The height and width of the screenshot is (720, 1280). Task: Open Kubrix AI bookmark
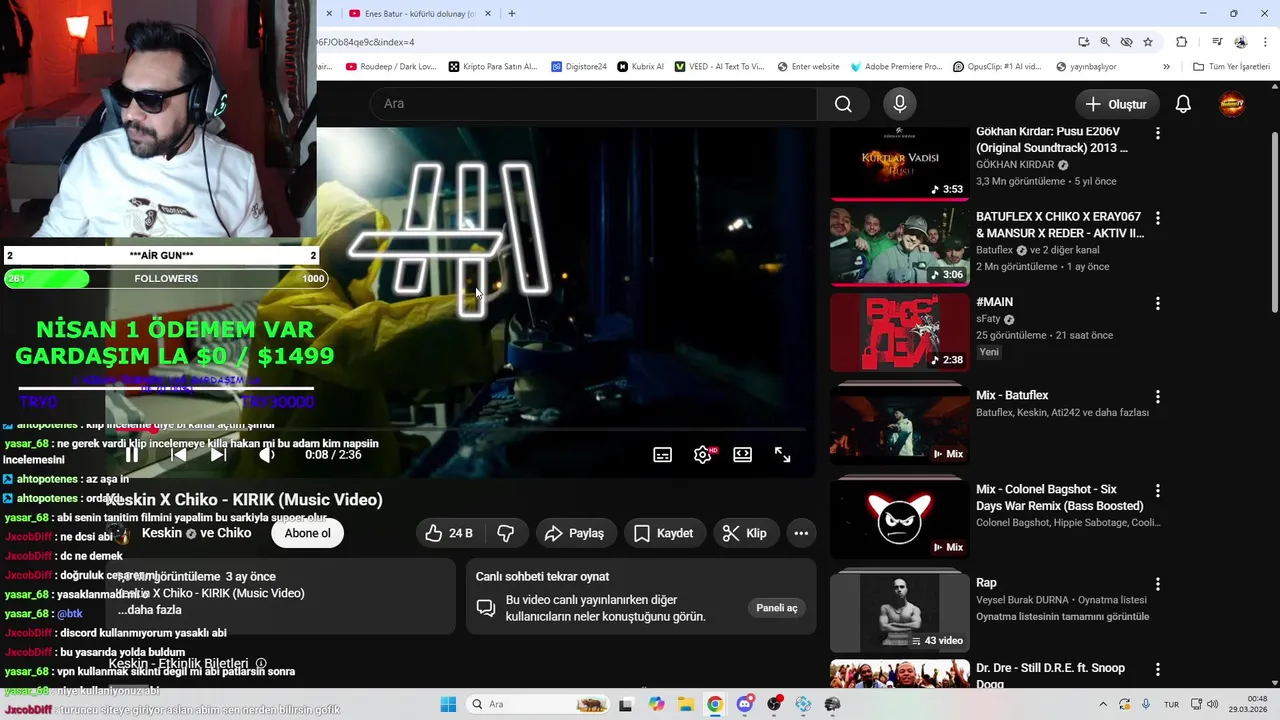(x=641, y=67)
